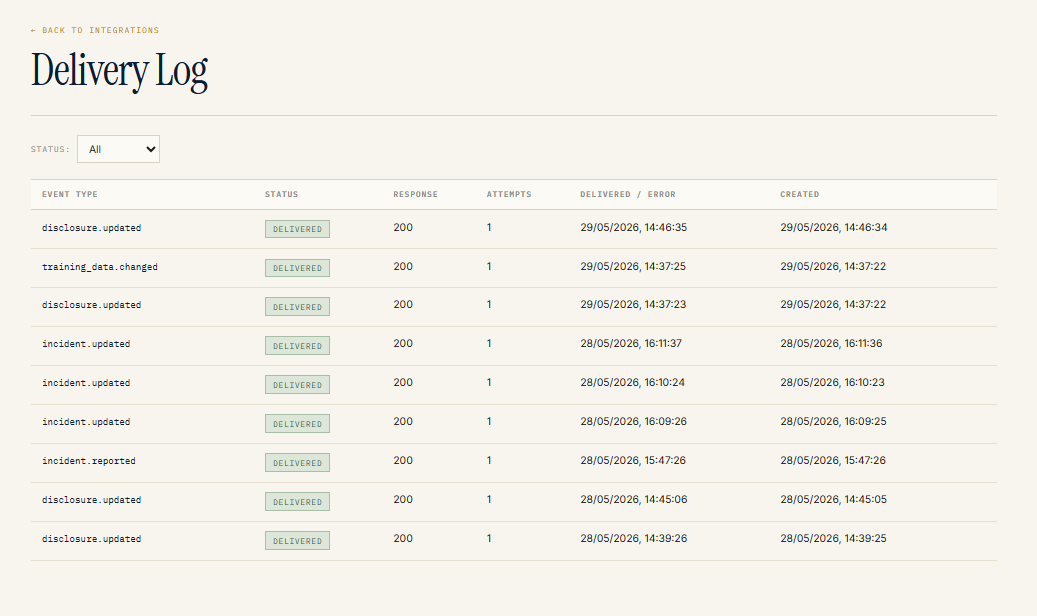Click the Response column header
This screenshot has height=616, width=1037.
(415, 195)
